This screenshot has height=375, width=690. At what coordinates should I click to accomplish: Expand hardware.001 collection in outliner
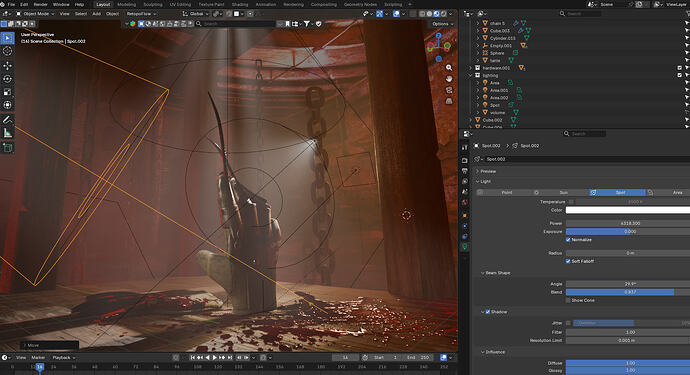click(x=471, y=68)
